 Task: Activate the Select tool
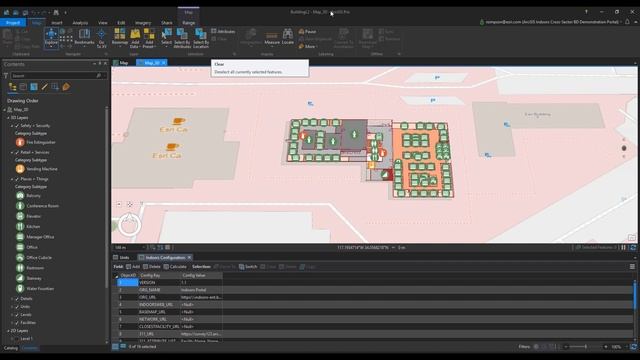tap(167, 37)
